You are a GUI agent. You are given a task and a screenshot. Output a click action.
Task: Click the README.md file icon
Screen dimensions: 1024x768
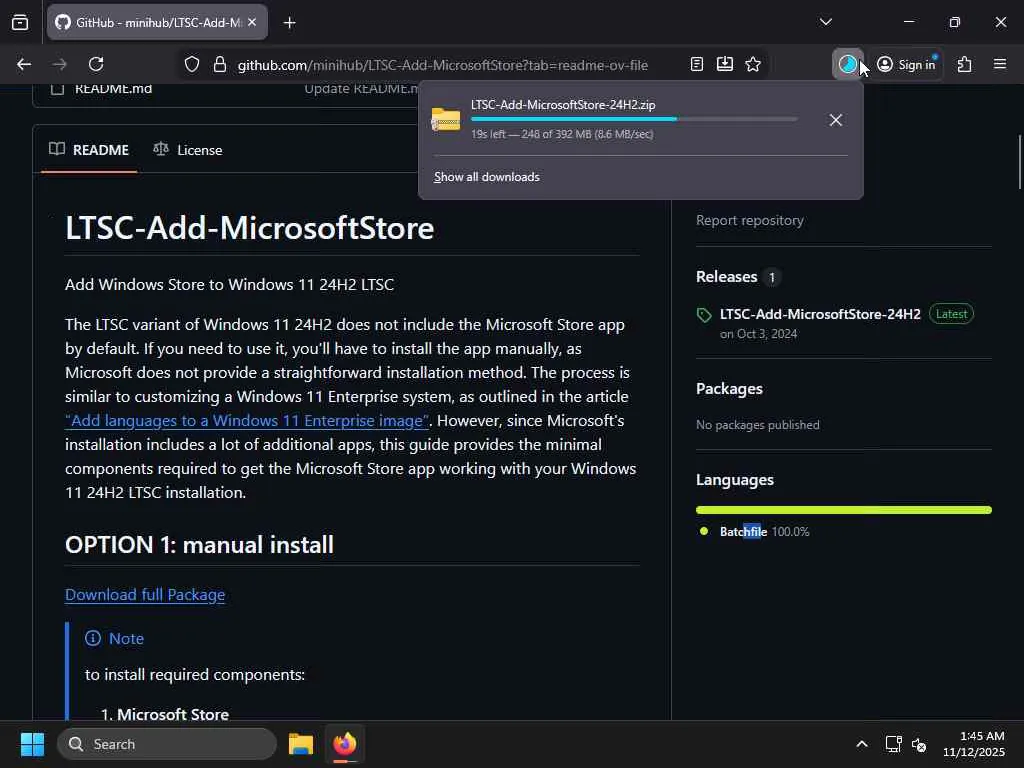57,89
